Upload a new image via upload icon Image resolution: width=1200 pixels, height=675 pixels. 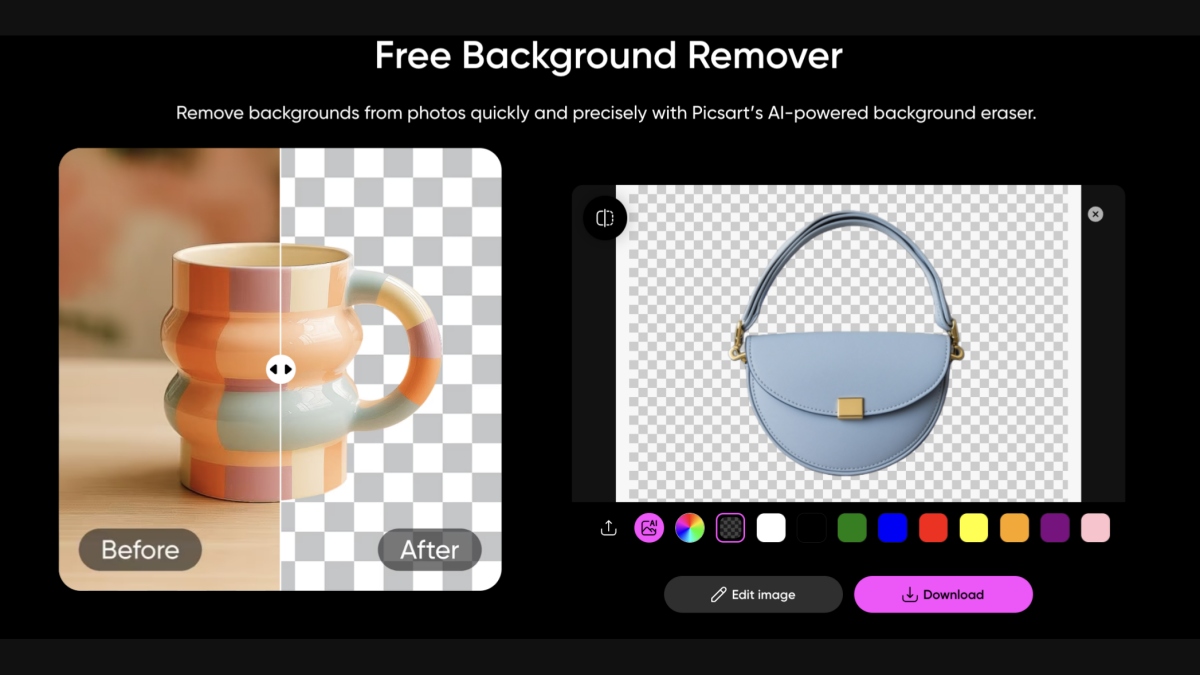coord(608,528)
